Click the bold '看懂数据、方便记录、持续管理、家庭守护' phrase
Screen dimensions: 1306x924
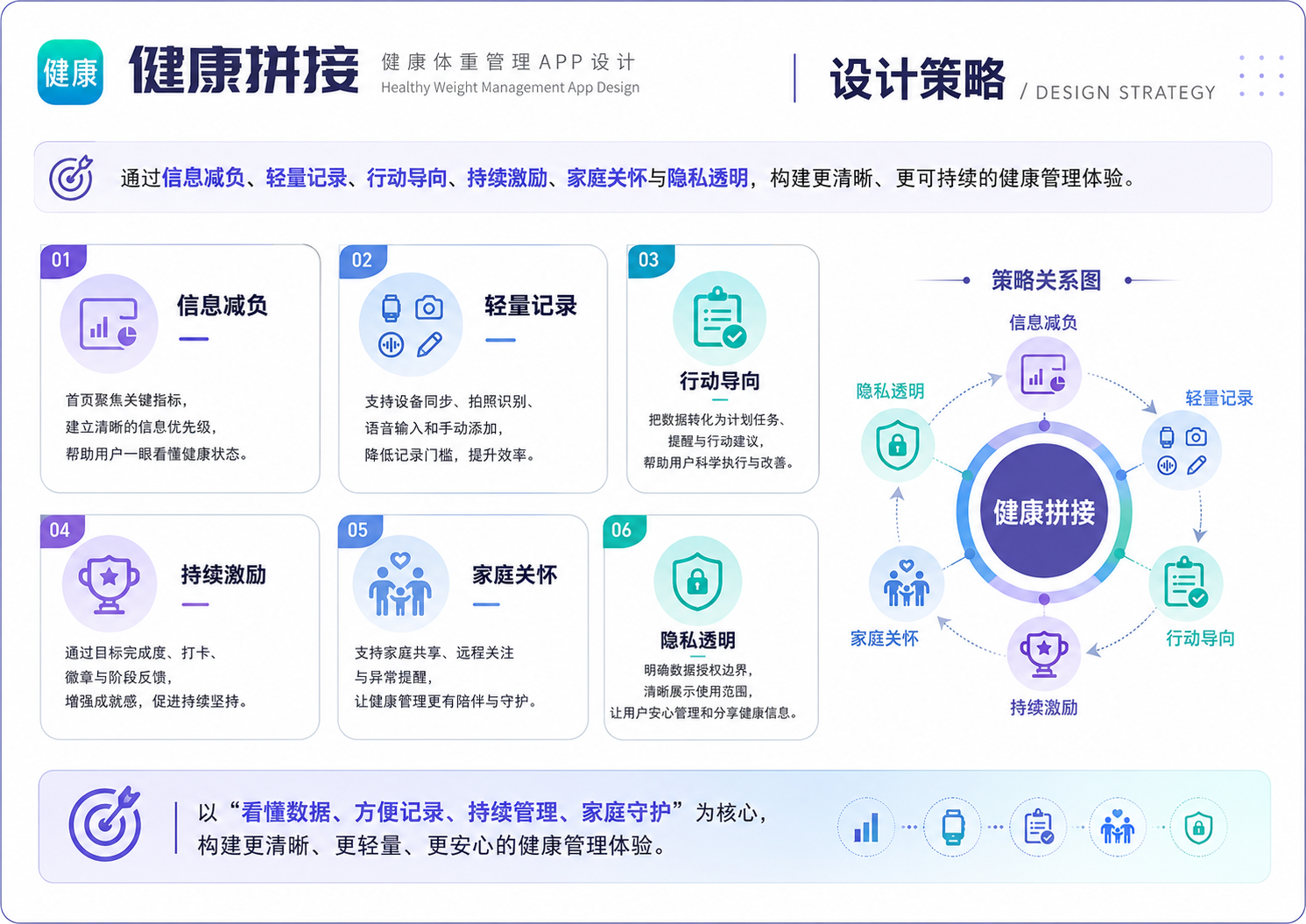456,813
